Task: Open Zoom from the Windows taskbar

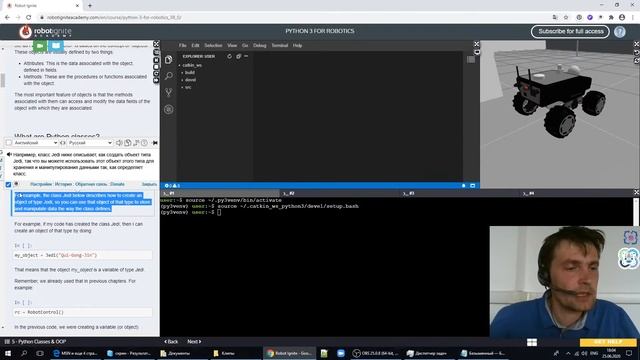Action: 341,353
